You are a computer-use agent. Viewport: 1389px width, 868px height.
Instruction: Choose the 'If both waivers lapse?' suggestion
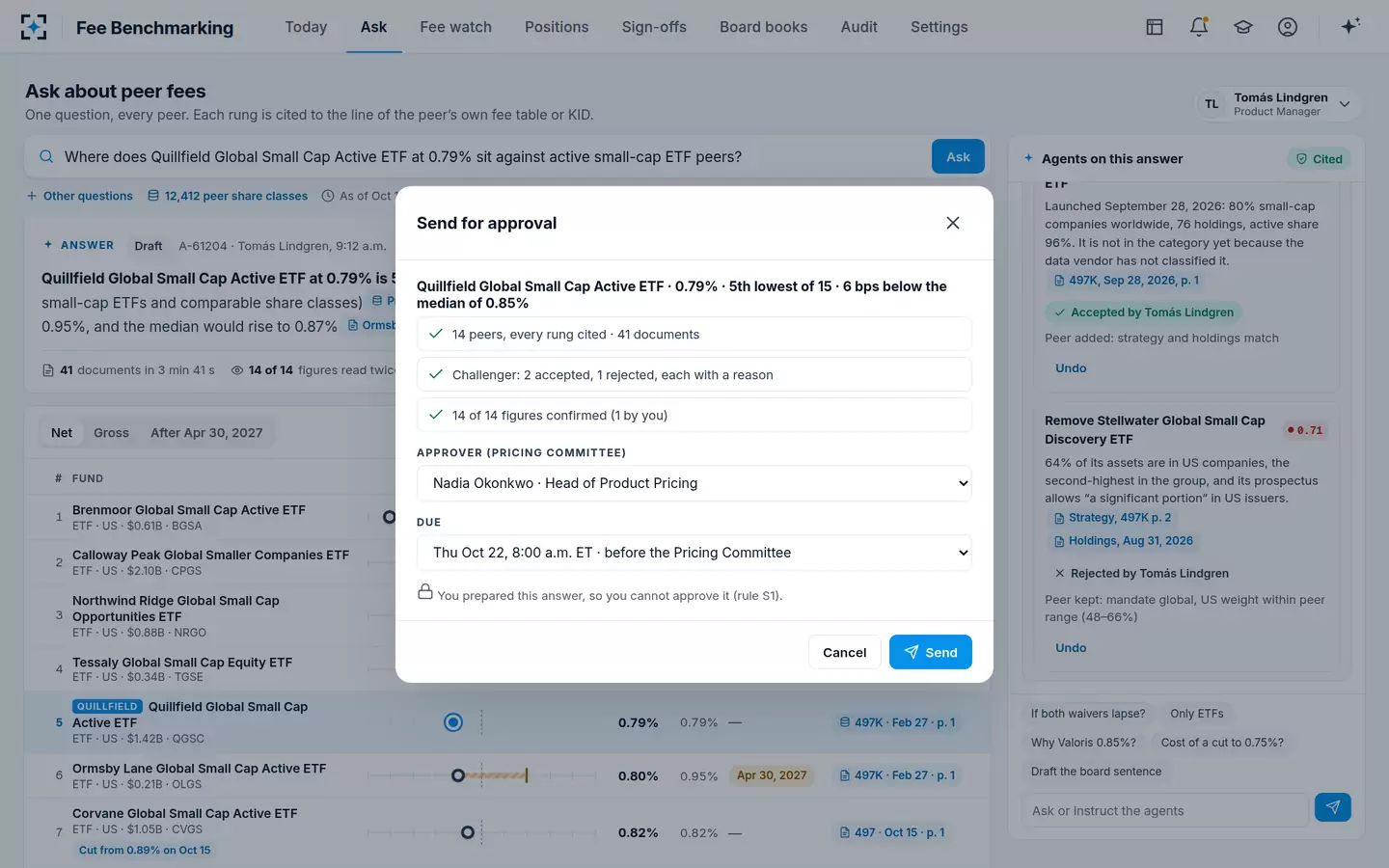pos(1088,714)
